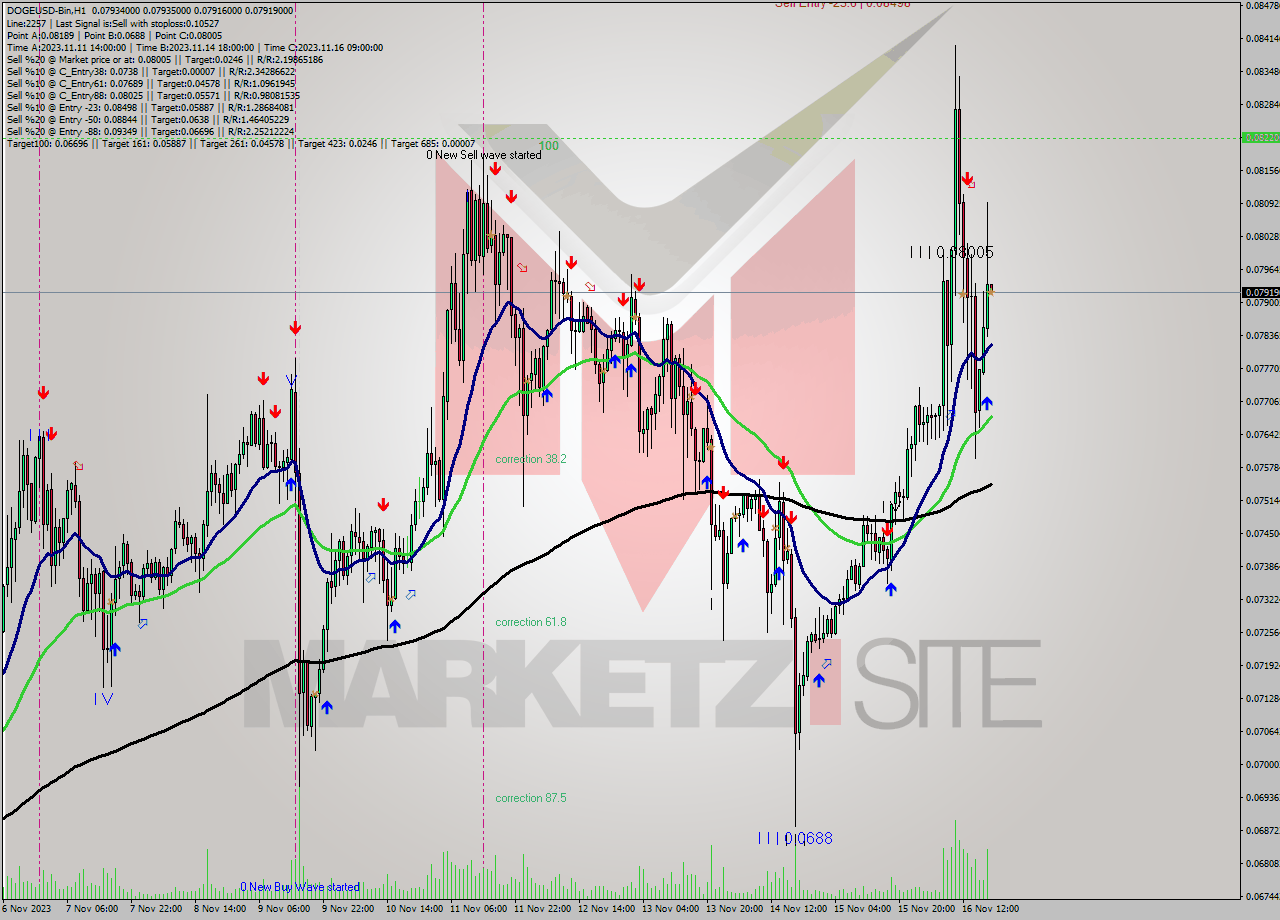Click the '0 New Sell wave started' label
This screenshot has width=1280, height=920.
pyautogui.click(x=484, y=155)
